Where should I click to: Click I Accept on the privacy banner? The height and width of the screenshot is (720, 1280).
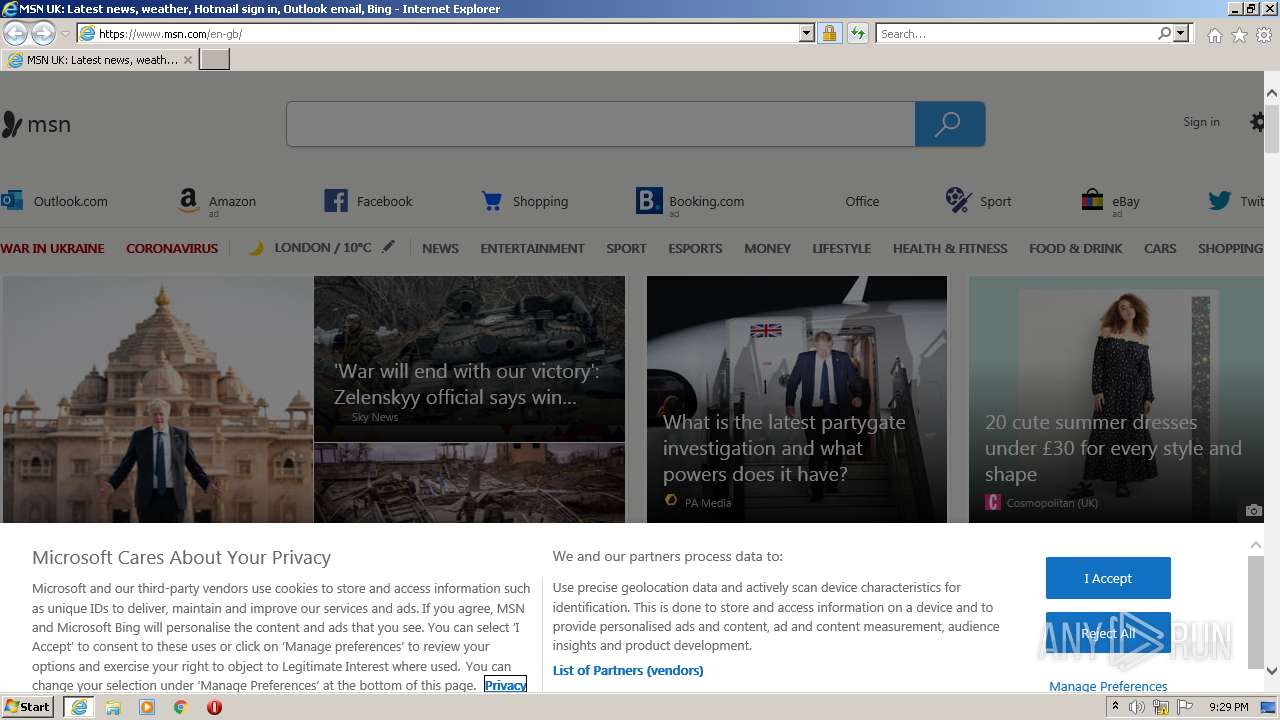point(1108,578)
